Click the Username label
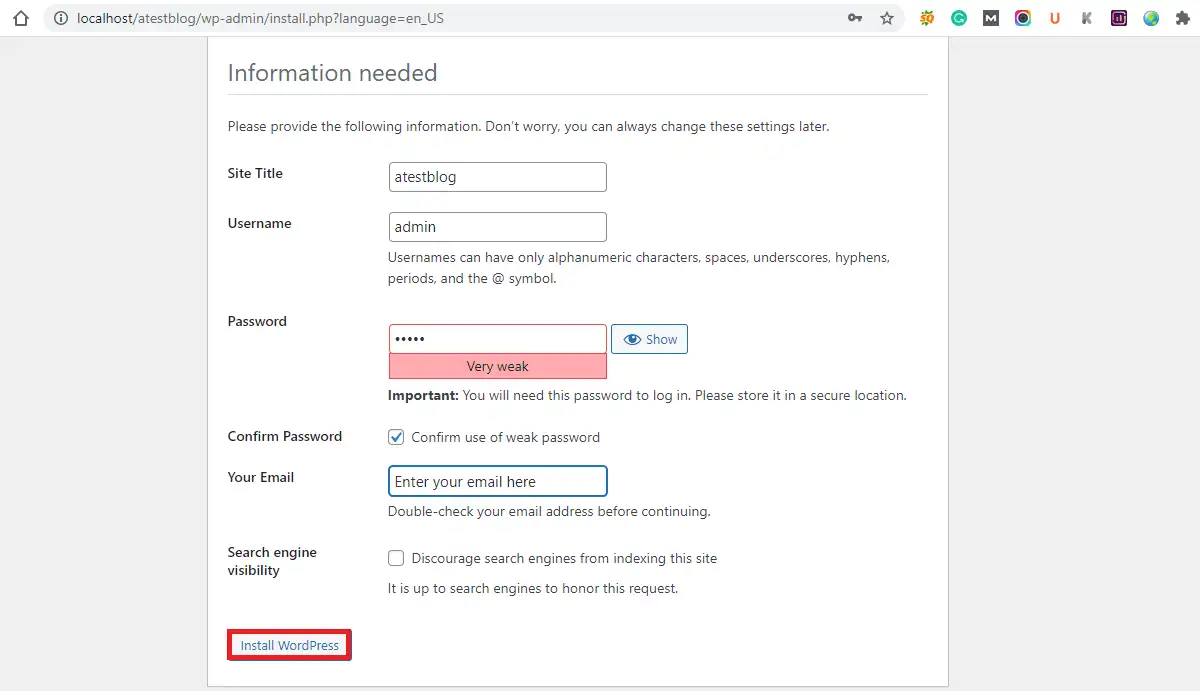Screen dimensions: 1200x691 (260, 223)
